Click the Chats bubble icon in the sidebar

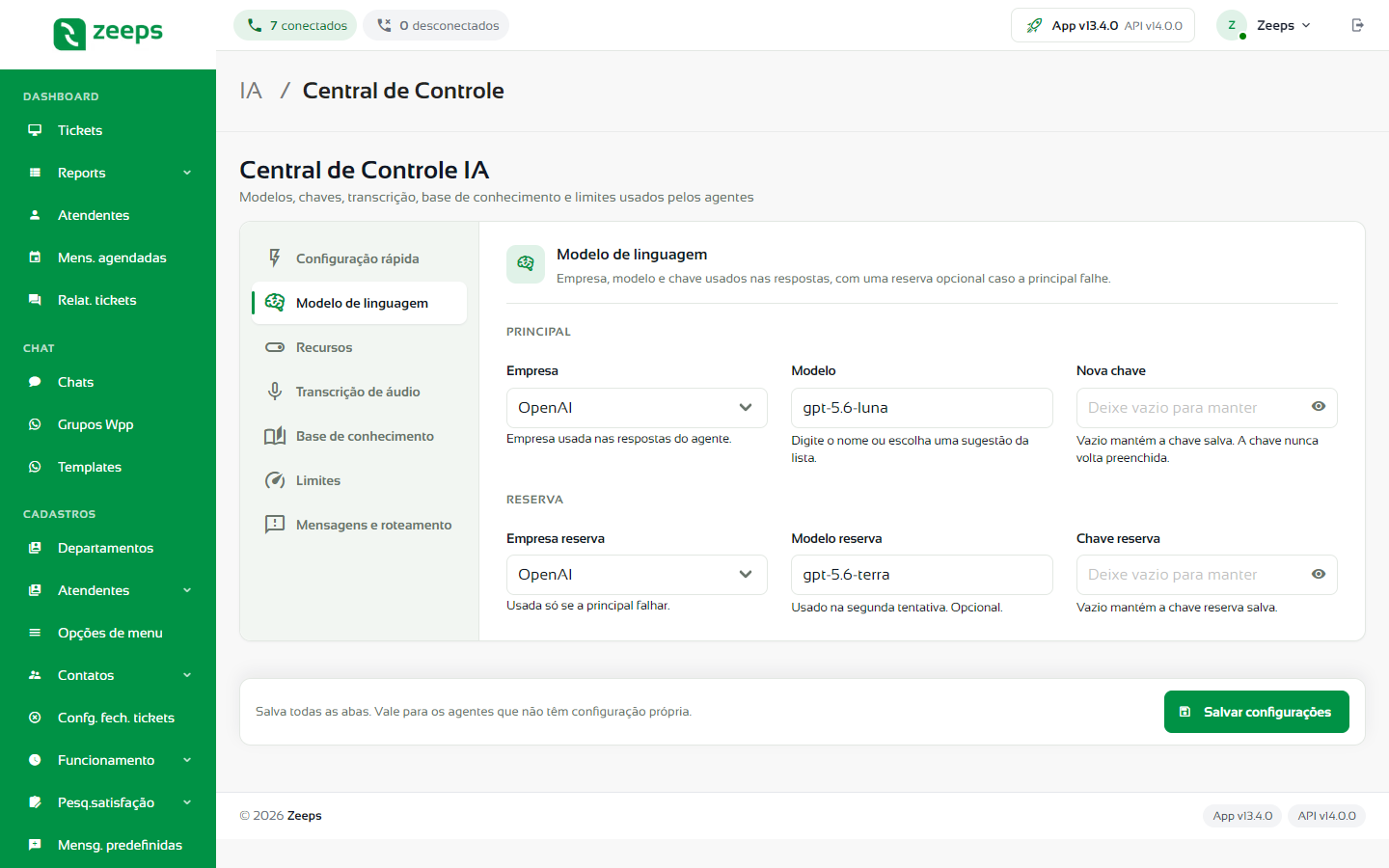click(35, 382)
